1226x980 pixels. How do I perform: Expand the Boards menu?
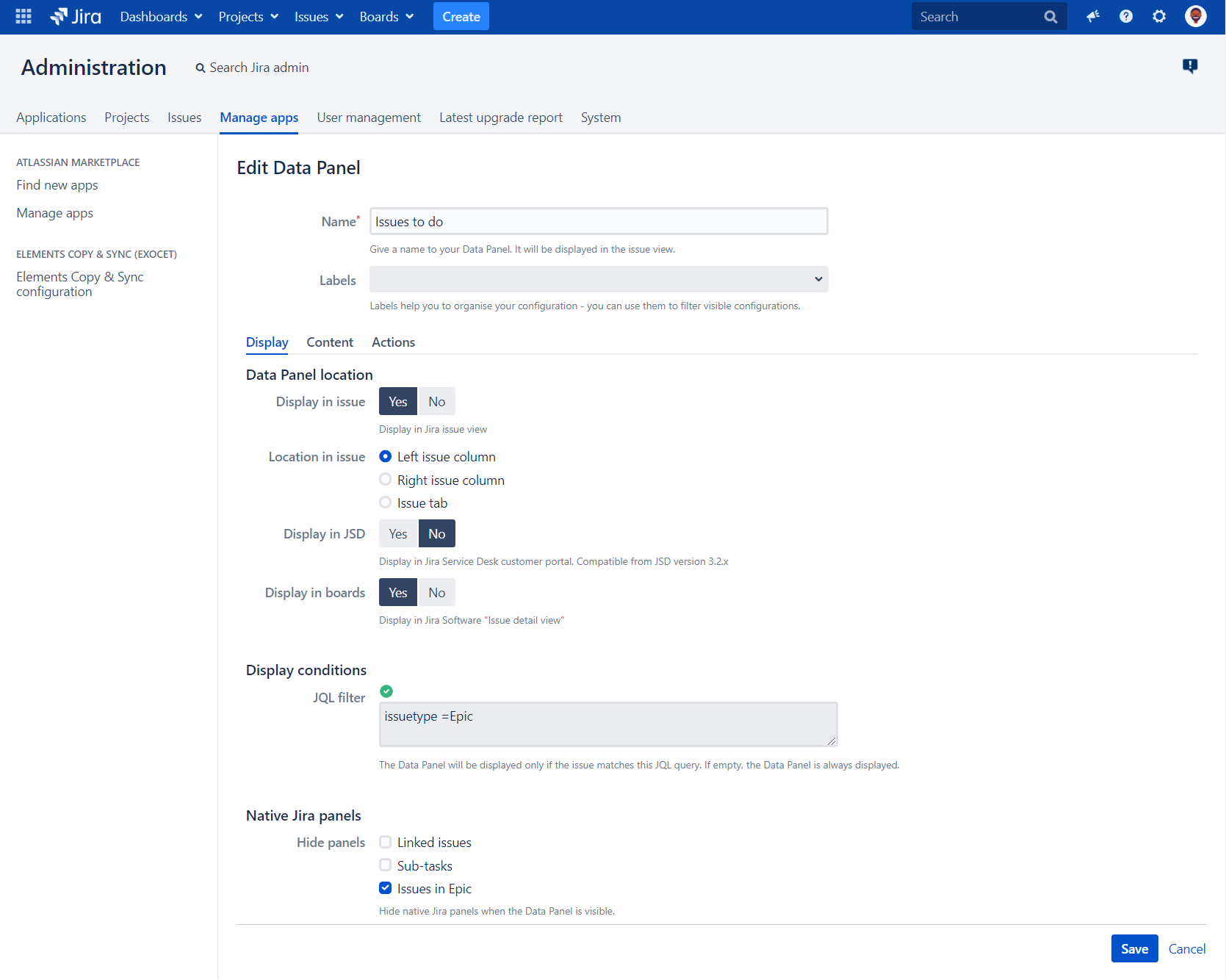click(386, 16)
